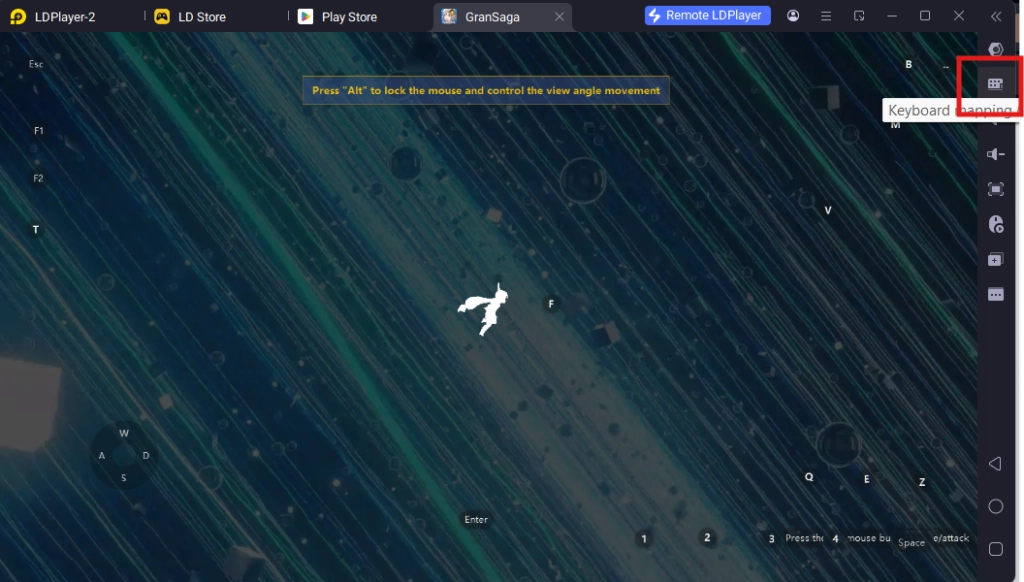Click the F interact key mapping
1024x582 pixels.
pos(551,304)
